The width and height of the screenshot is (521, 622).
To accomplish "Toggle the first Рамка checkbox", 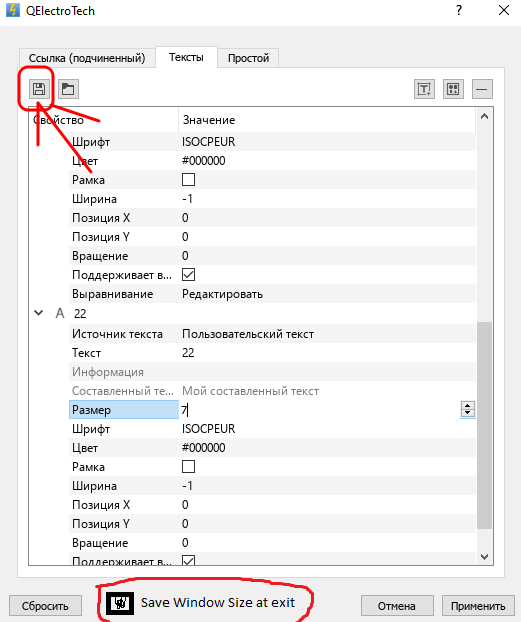I will (188, 180).
